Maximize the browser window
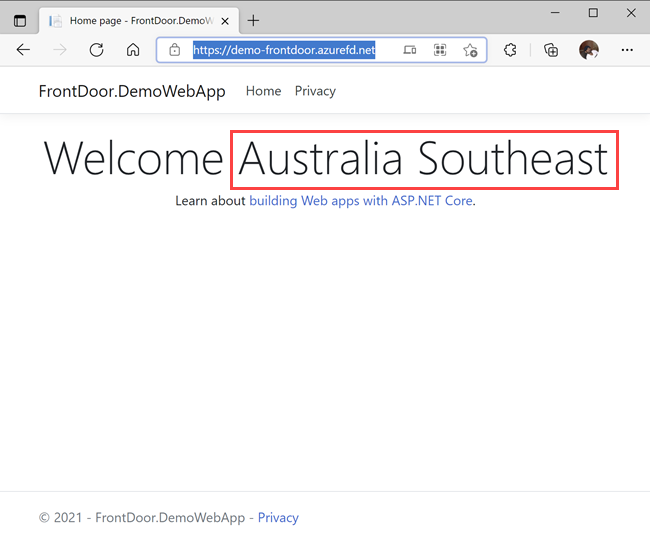This screenshot has width=650, height=541. 593,13
